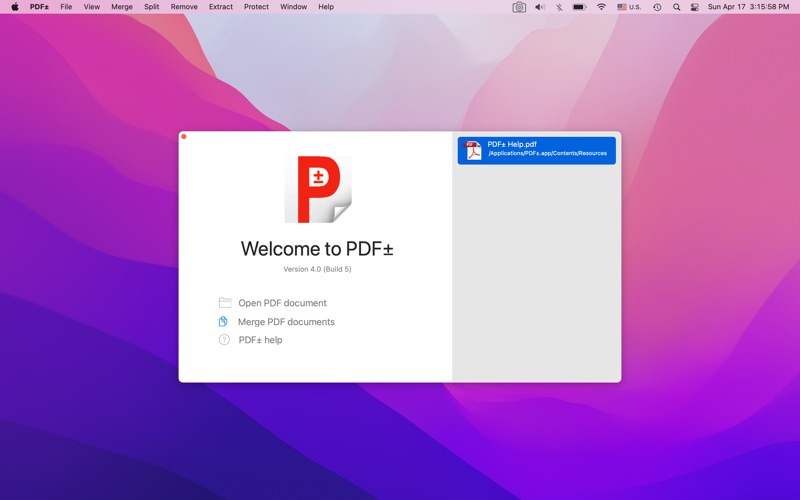Click the Merge PDF documents link
This screenshot has width=800, height=500.
(286, 322)
